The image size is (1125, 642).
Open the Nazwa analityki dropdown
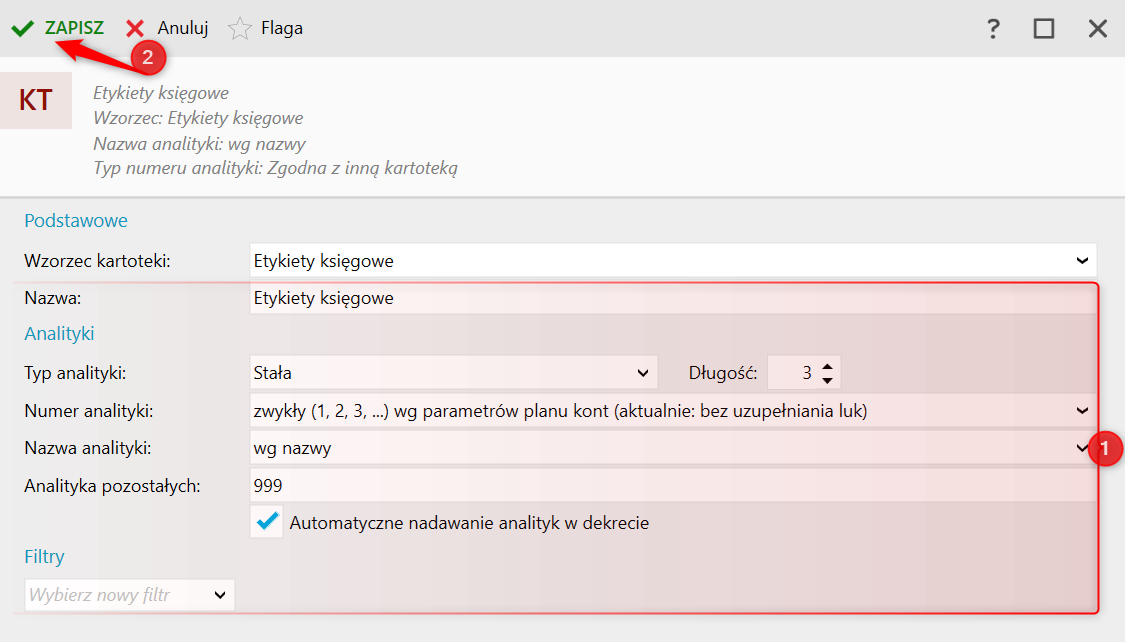point(1082,448)
